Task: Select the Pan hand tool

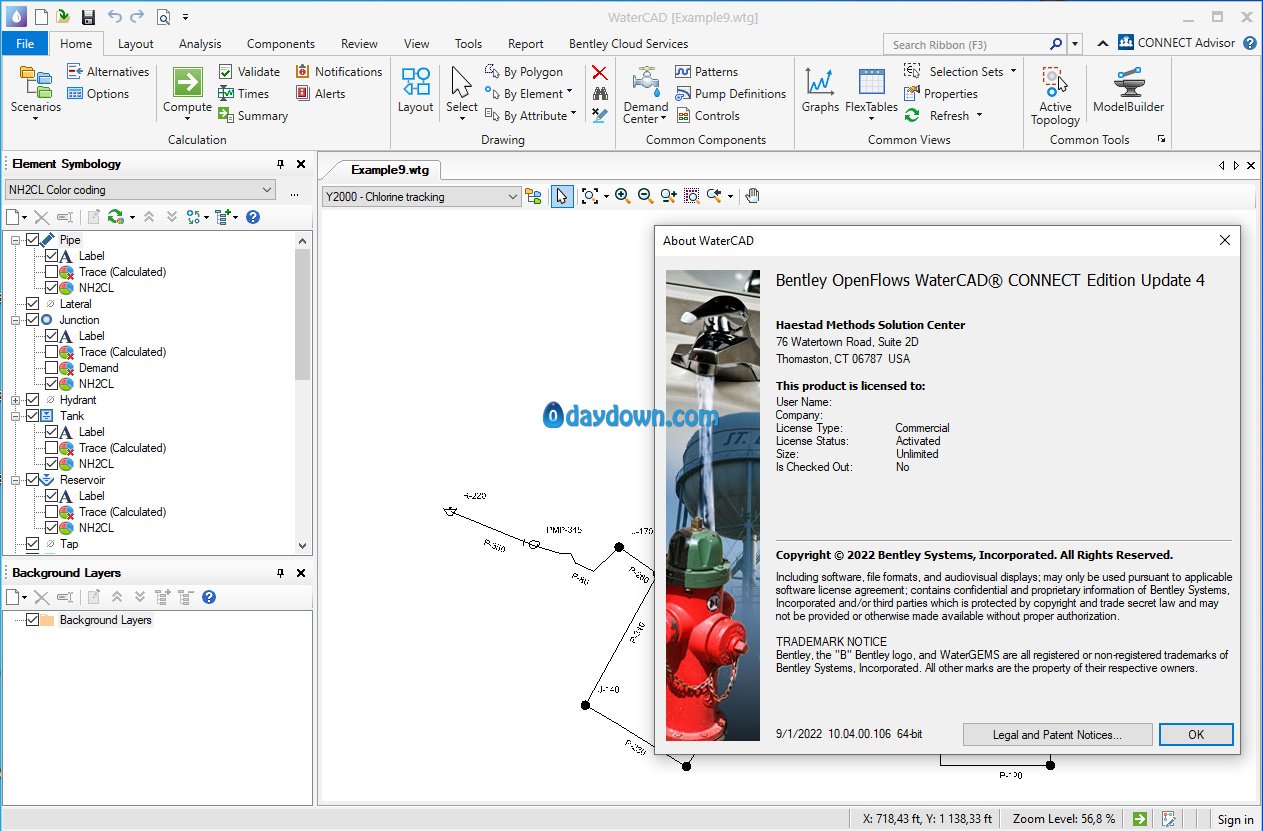Action: (753, 196)
